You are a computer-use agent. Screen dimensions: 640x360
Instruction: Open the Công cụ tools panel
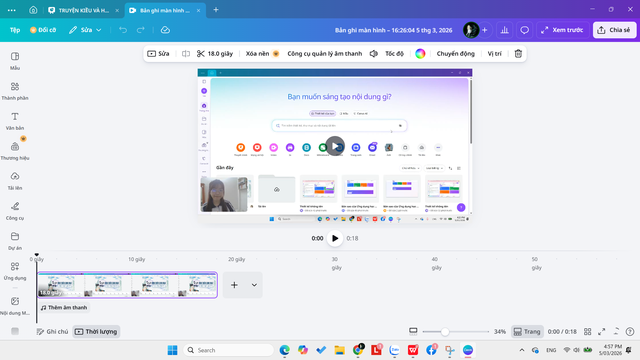(x=15, y=211)
